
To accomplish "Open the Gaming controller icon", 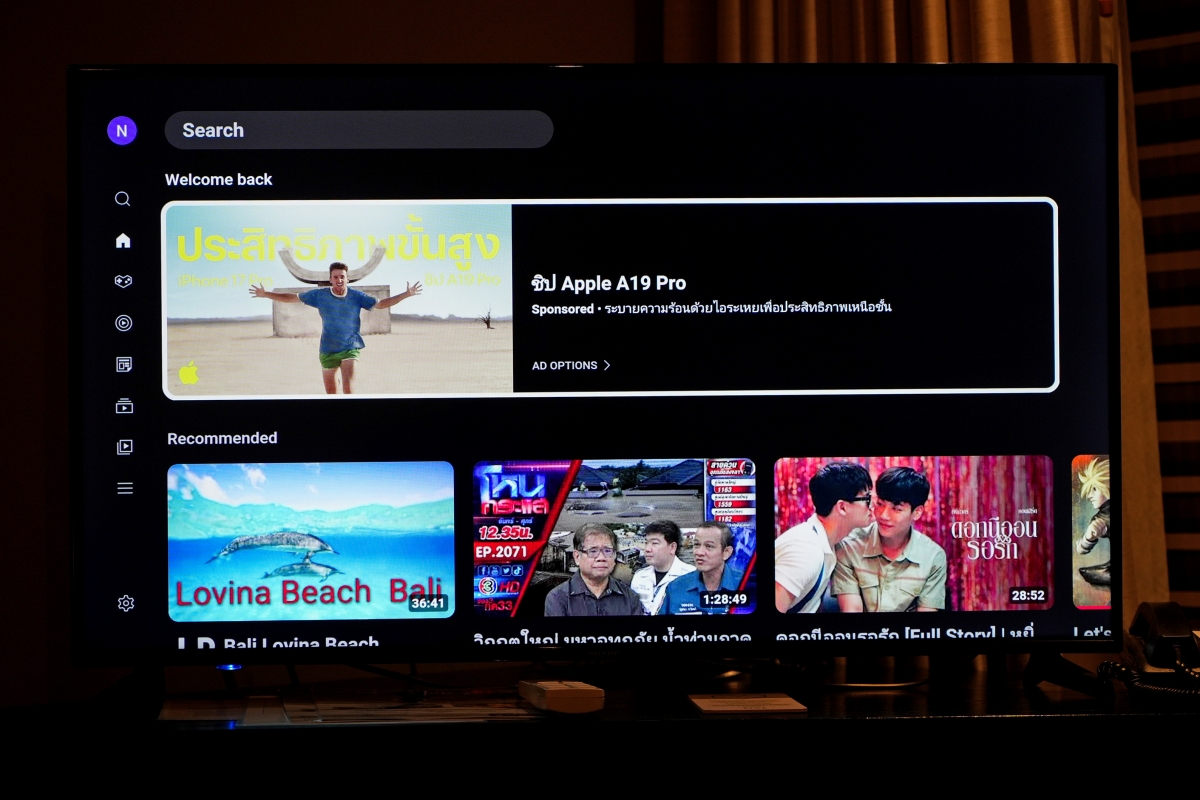I will click(123, 282).
